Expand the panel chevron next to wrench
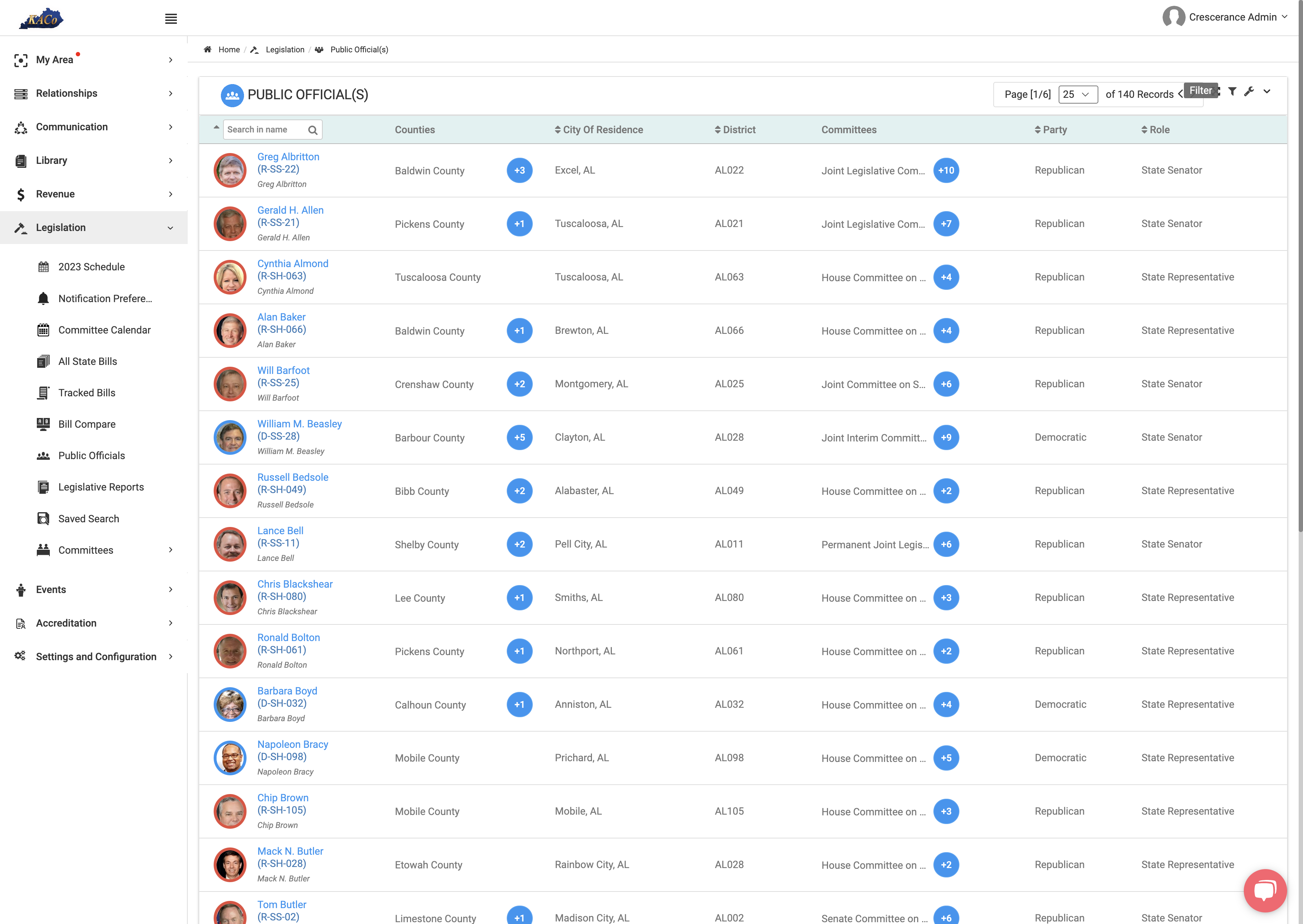1303x924 pixels. coord(1267,91)
